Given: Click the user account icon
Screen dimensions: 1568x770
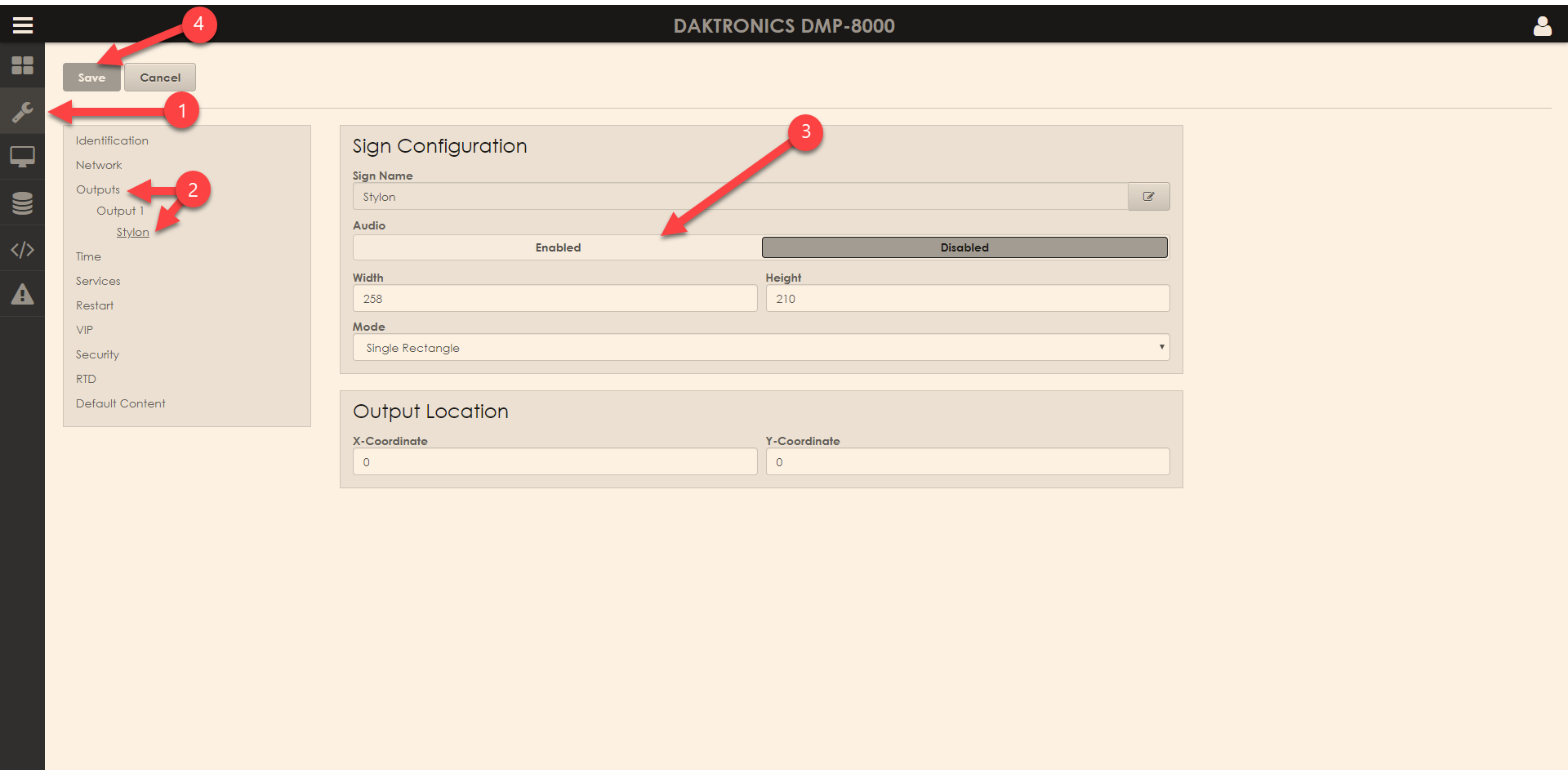Looking at the screenshot, I should click(x=1542, y=26).
